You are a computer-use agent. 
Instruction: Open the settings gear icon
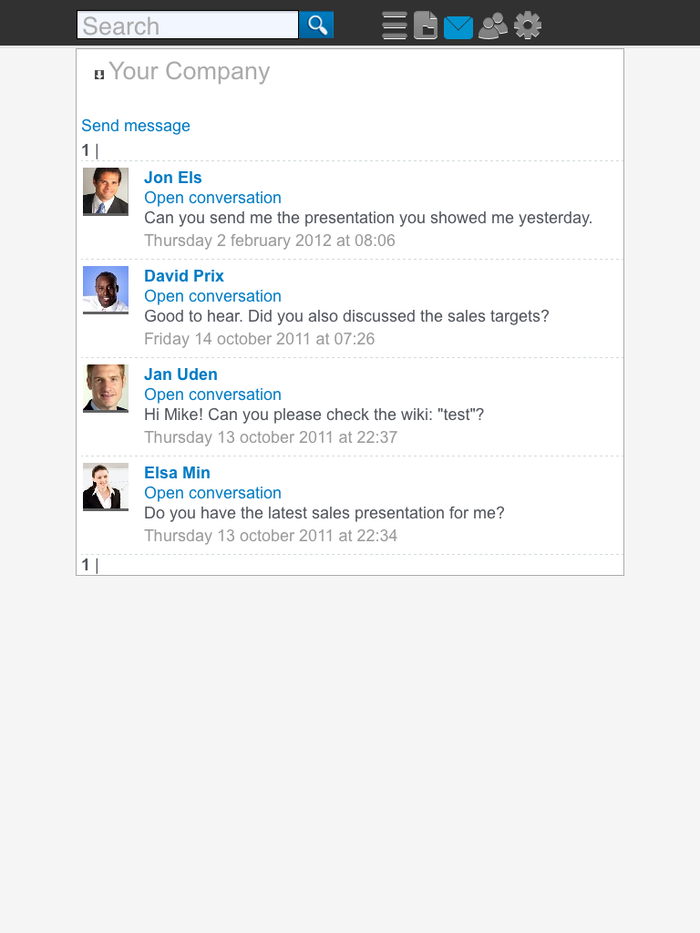pyautogui.click(x=528, y=25)
